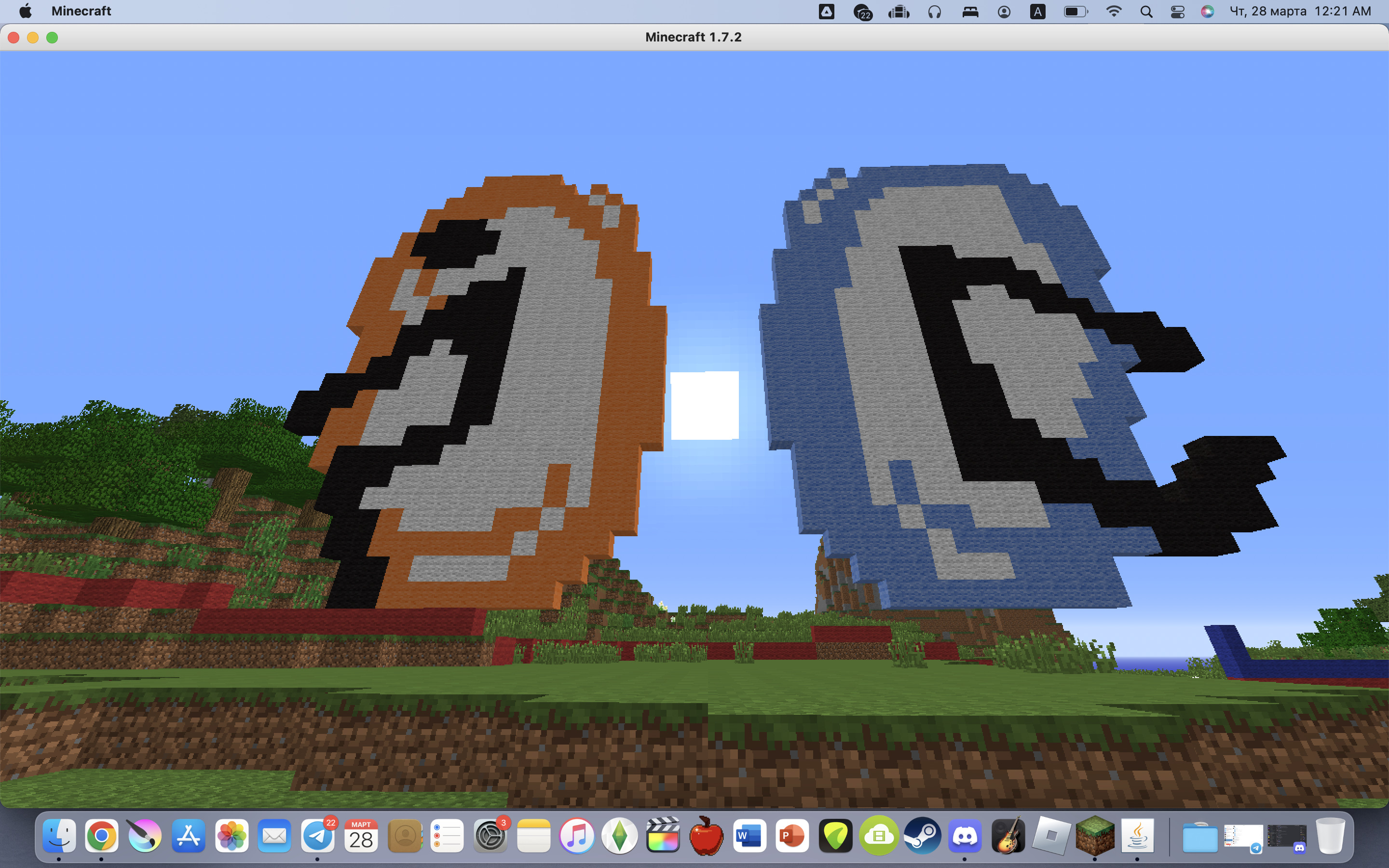
Task: Expand the input source 'A' menu
Action: point(1037,12)
